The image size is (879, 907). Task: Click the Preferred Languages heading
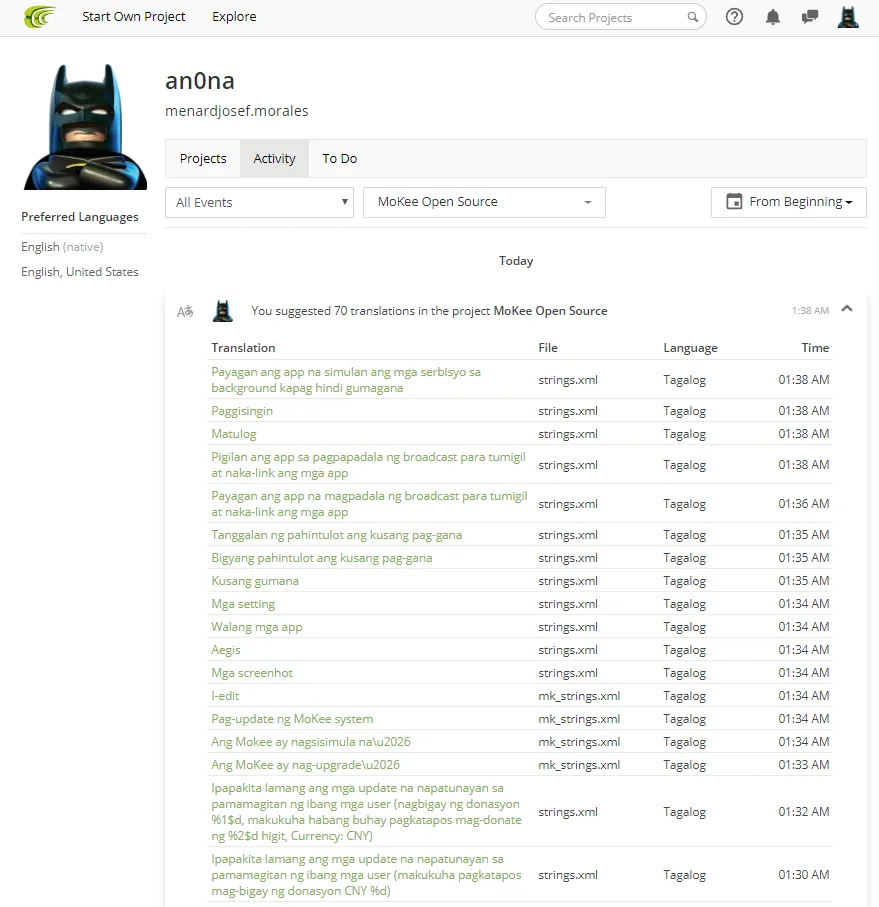coord(80,217)
